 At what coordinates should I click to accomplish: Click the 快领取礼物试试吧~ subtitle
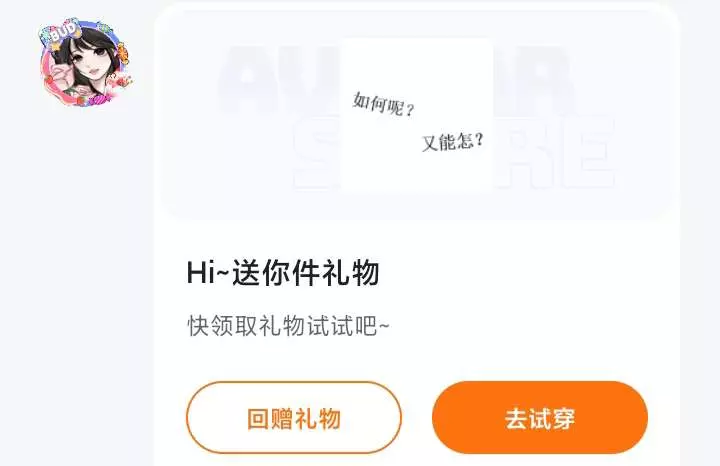(288, 326)
